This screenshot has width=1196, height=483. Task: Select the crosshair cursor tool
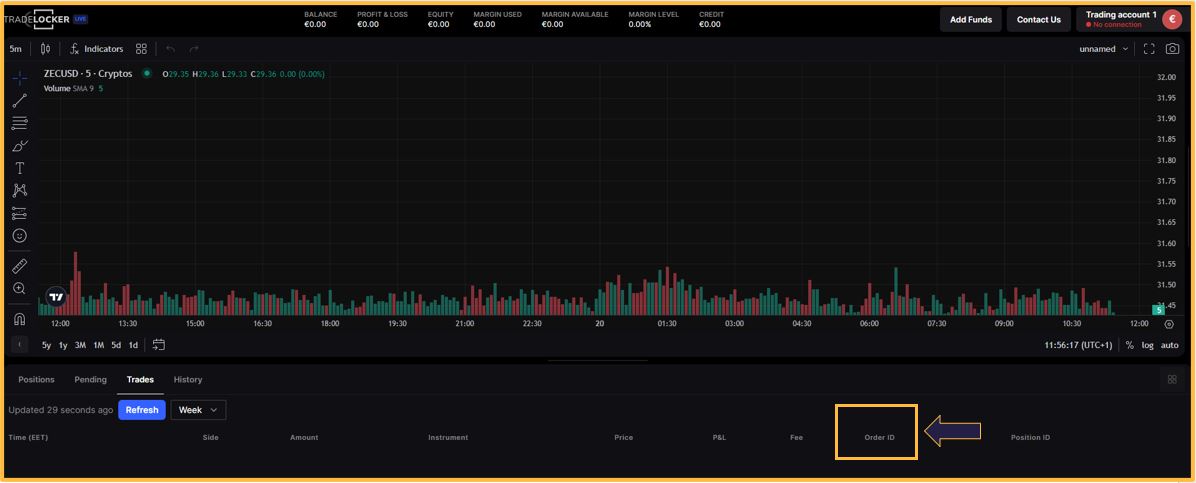click(20, 77)
